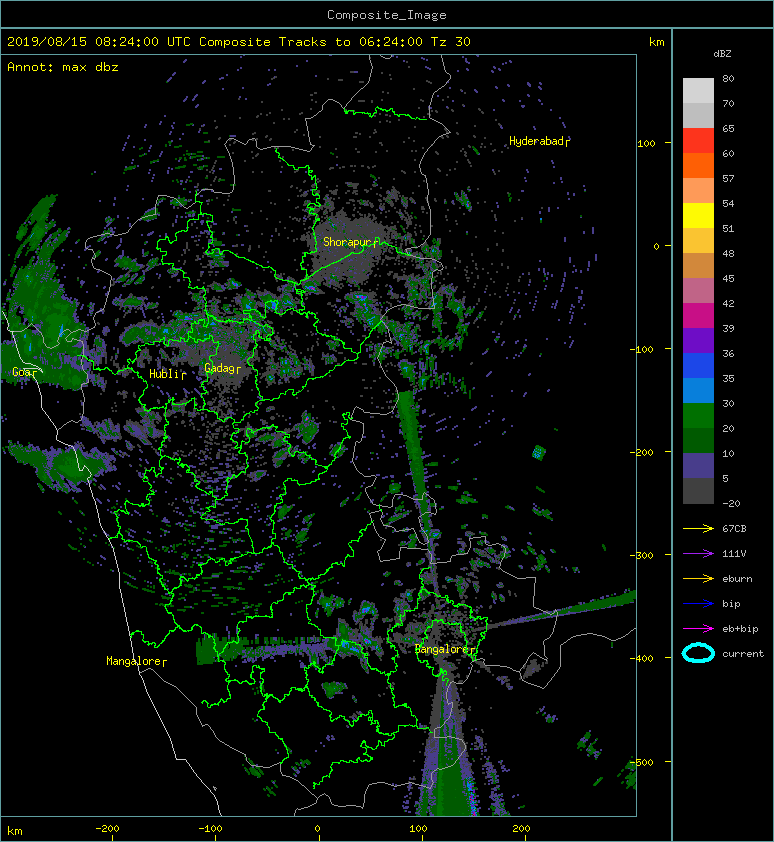Viewport: 774px width, 842px height.
Task: Click the purple 111V track arrow in legend
Action: tap(698, 554)
